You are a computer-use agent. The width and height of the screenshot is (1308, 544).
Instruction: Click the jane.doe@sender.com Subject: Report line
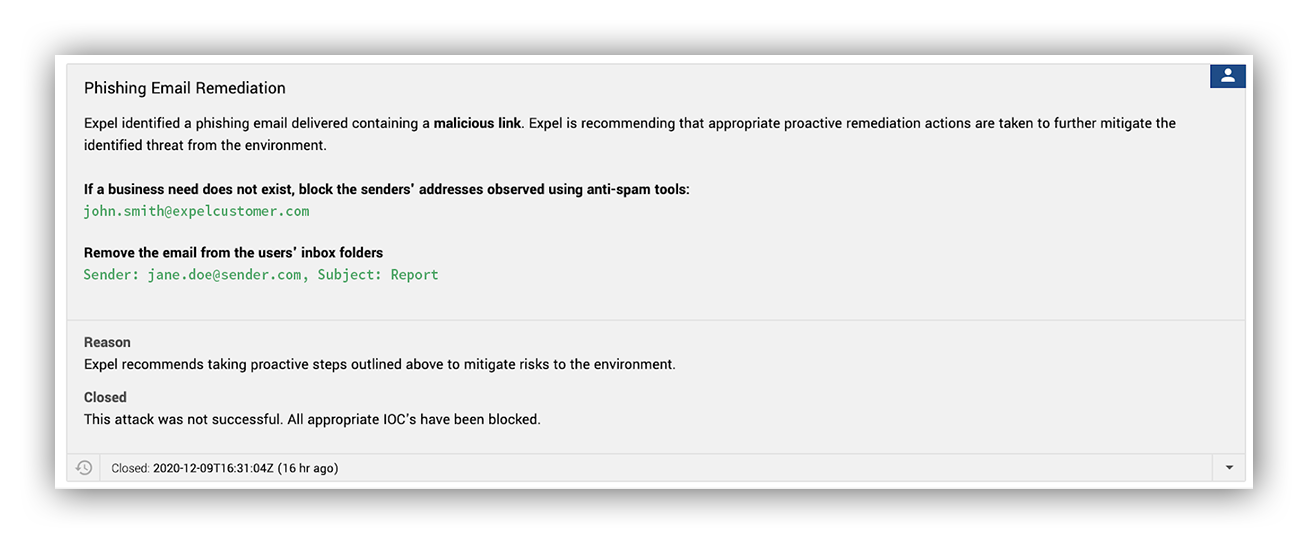point(261,274)
